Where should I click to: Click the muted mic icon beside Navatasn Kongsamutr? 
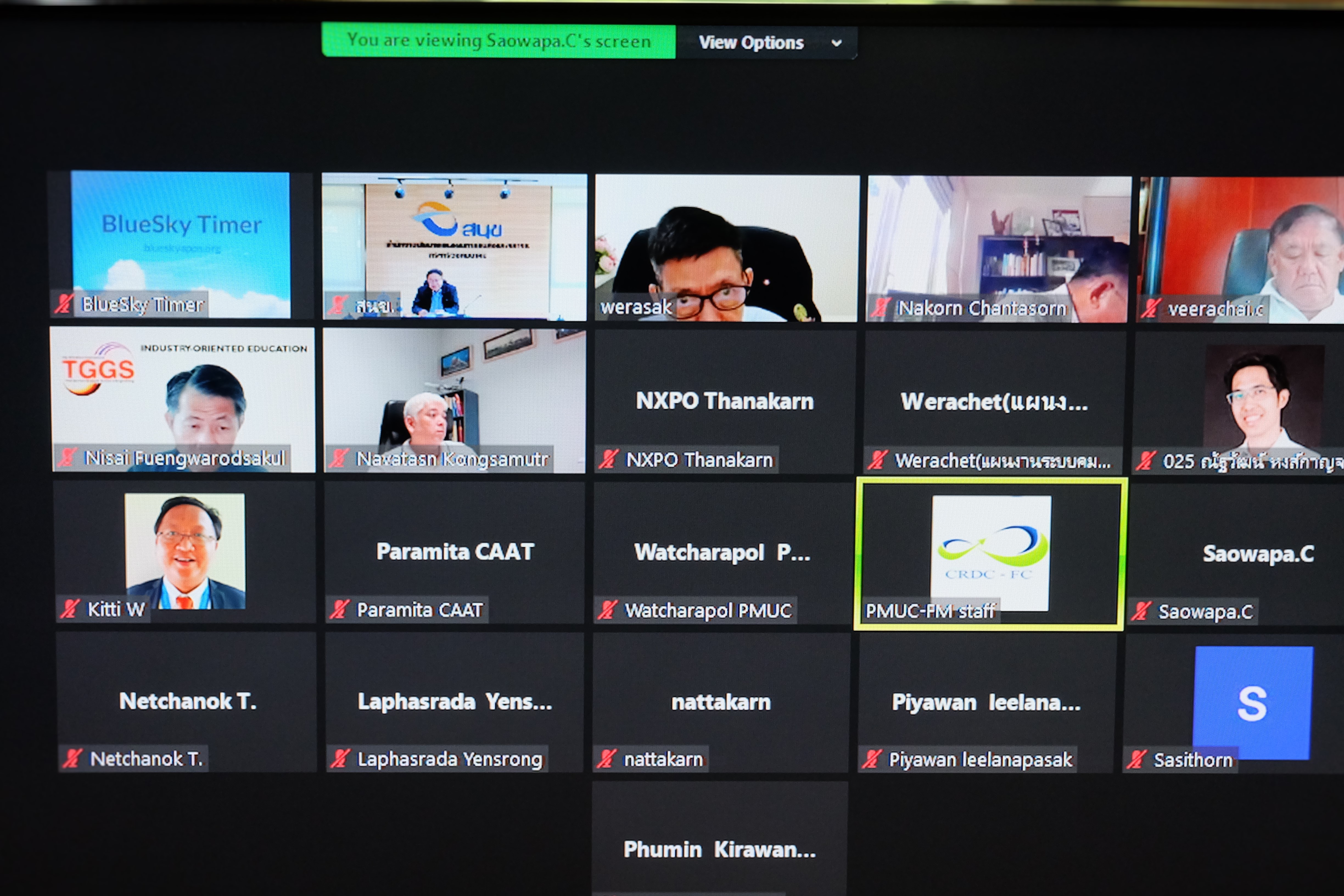[338, 458]
